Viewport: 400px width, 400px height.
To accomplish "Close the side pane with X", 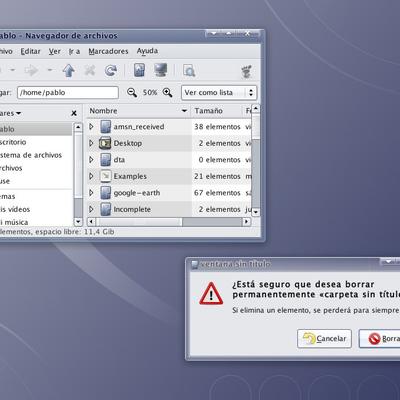I will 74,113.
